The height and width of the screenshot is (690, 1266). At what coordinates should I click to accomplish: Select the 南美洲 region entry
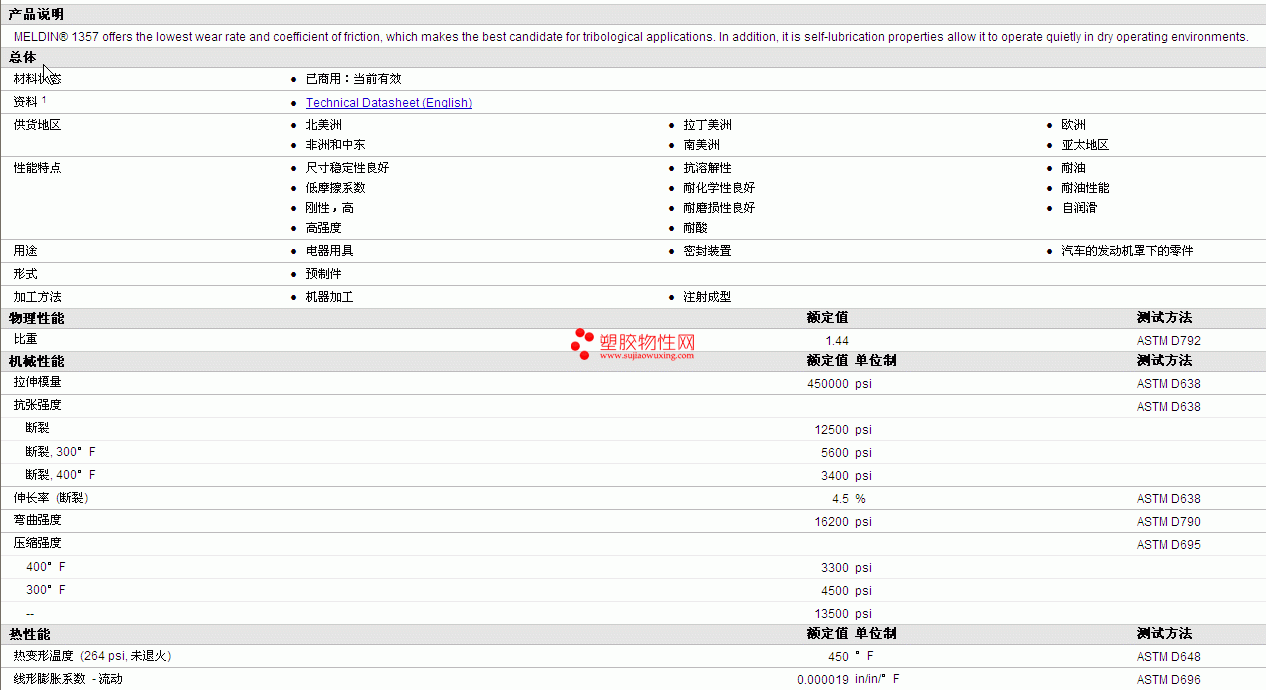coord(701,145)
